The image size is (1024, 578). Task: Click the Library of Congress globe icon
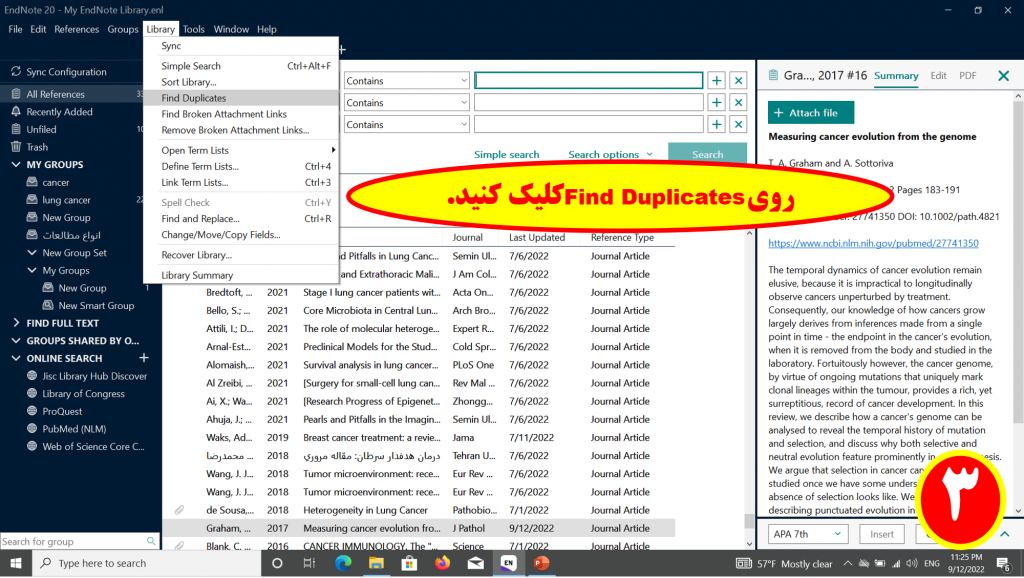pyautogui.click(x=32, y=393)
